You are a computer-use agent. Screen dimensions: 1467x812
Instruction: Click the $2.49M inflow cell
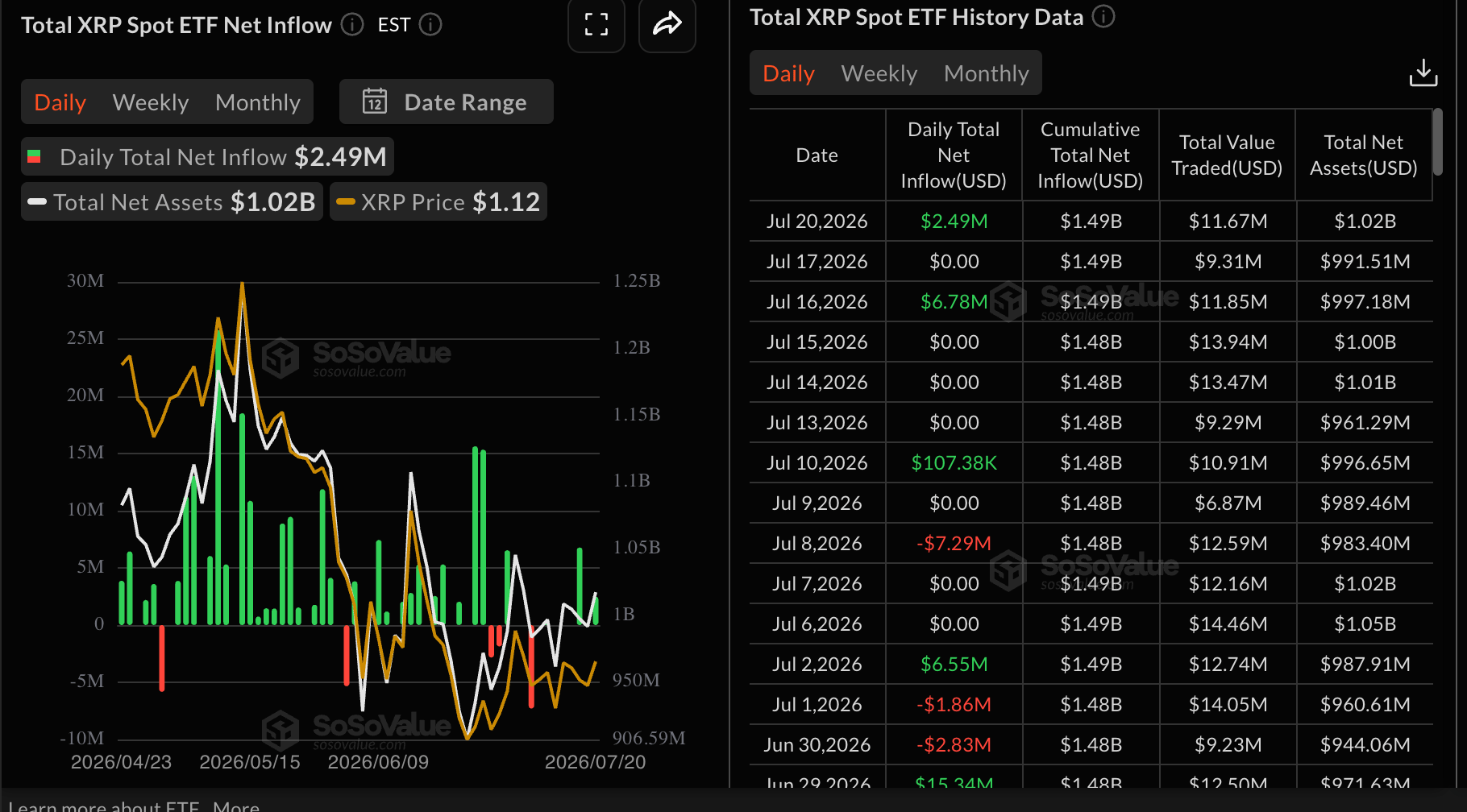point(954,221)
